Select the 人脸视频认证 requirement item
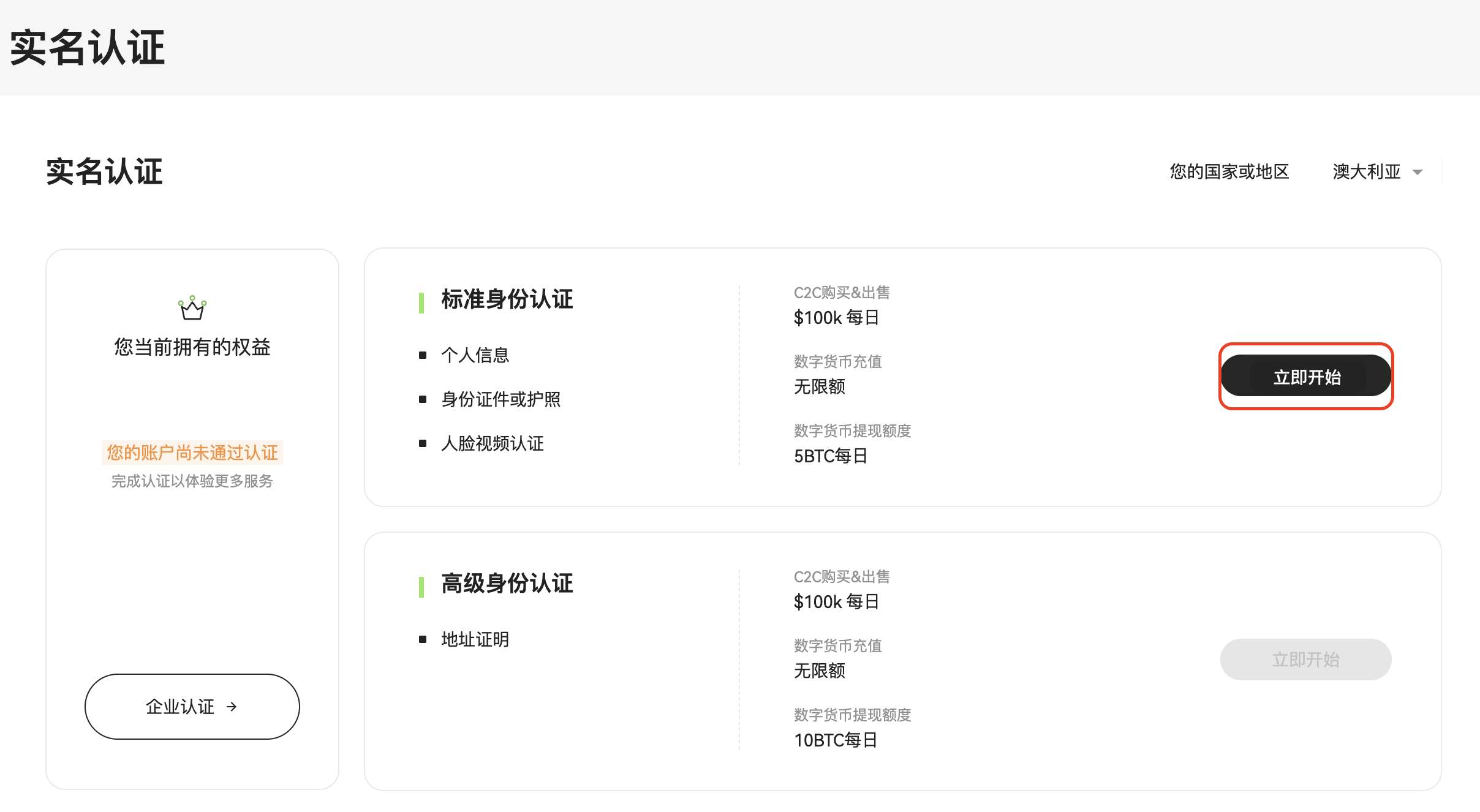The width and height of the screenshot is (1480, 812). (x=492, y=443)
